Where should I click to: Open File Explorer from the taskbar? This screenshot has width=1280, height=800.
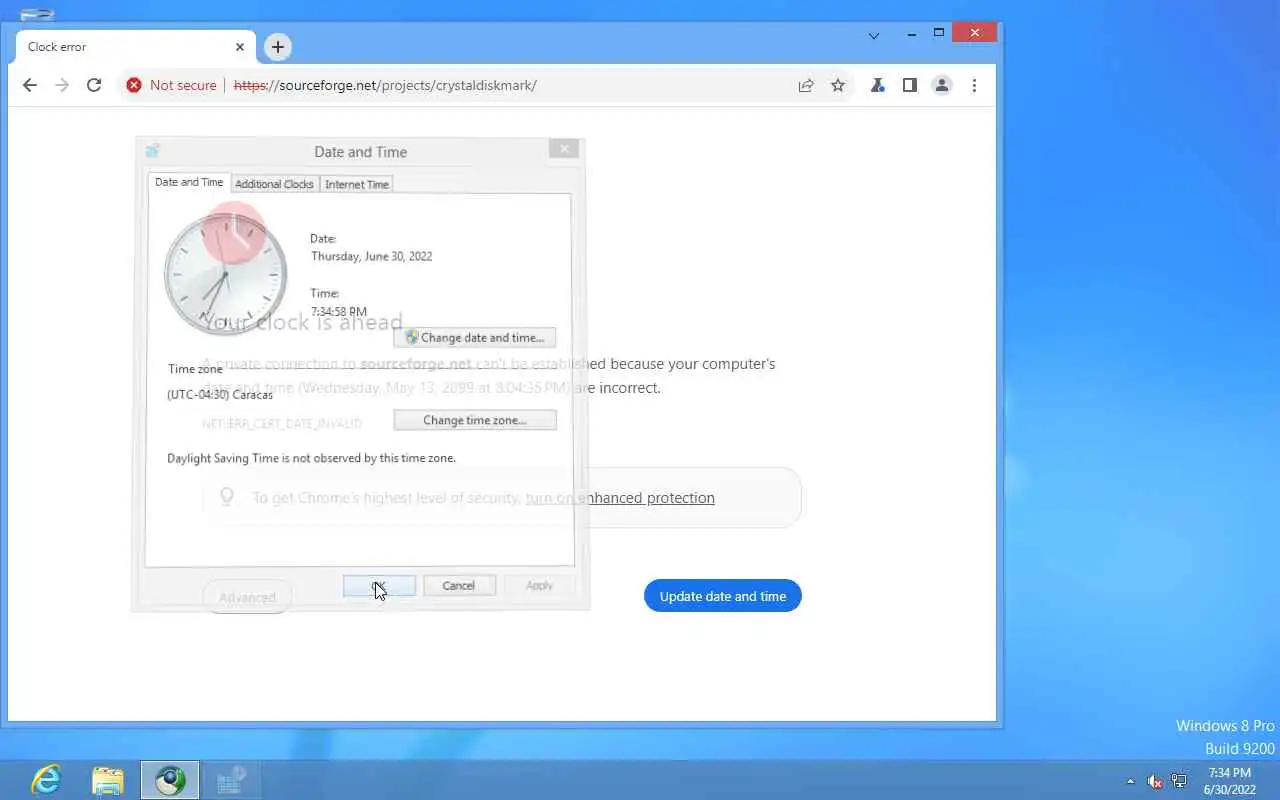click(108, 780)
